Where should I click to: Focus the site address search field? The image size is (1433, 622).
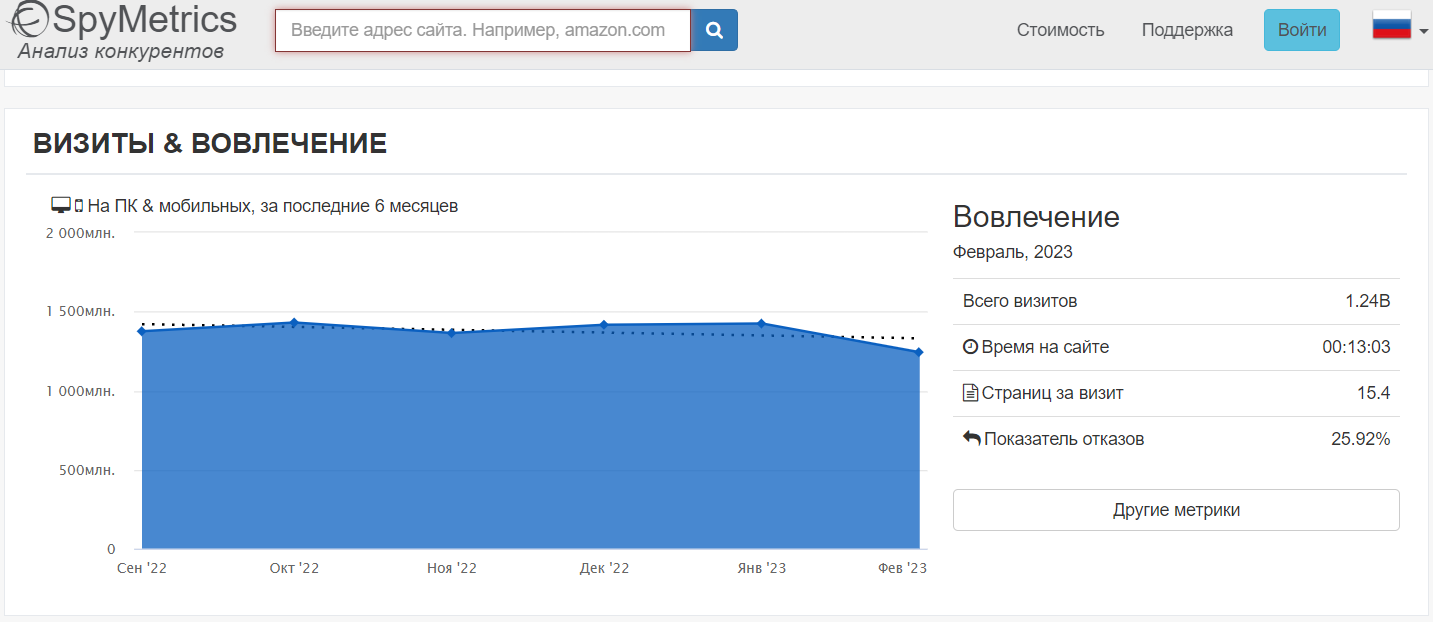(x=482, y=30)
